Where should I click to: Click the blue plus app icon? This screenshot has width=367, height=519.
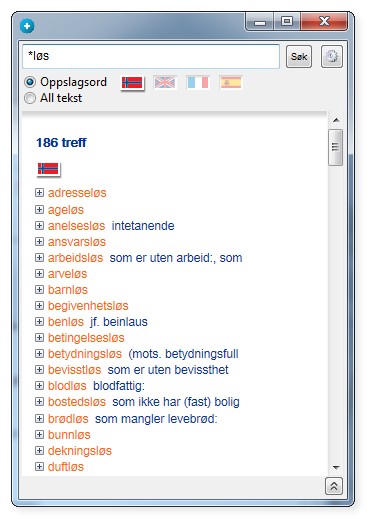coord(27,26)
